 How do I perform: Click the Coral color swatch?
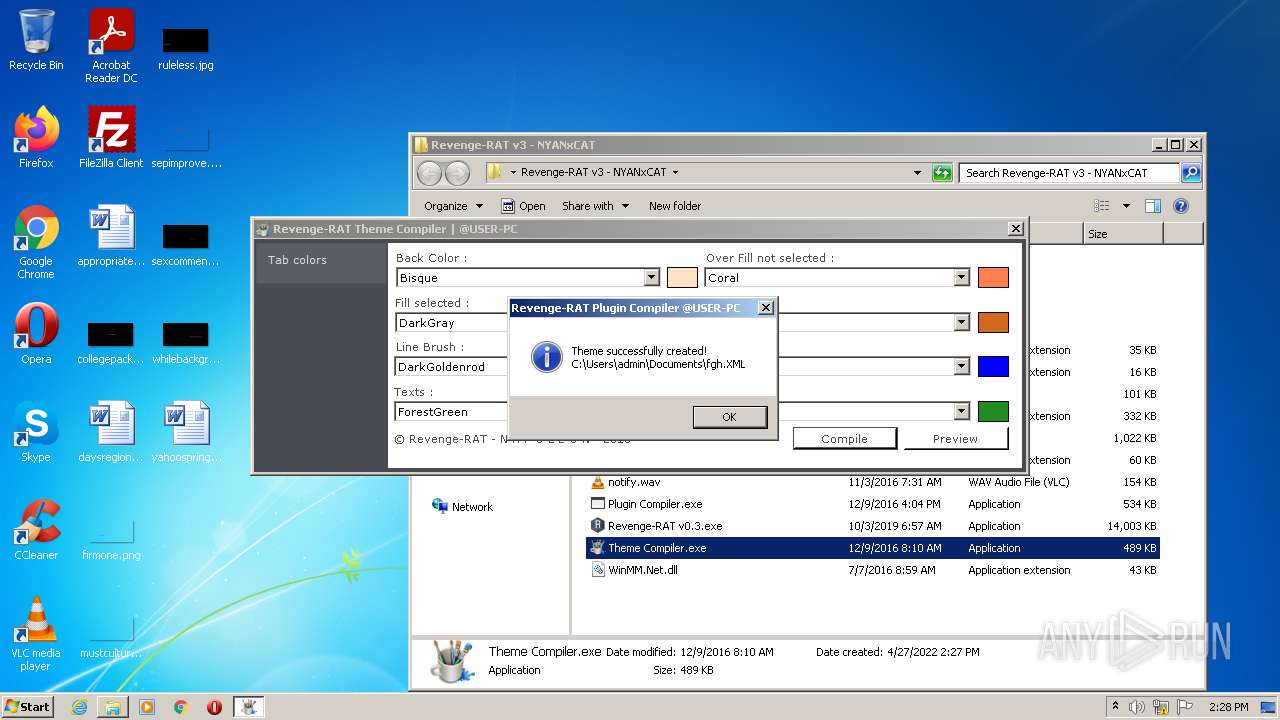pos(993,278)
